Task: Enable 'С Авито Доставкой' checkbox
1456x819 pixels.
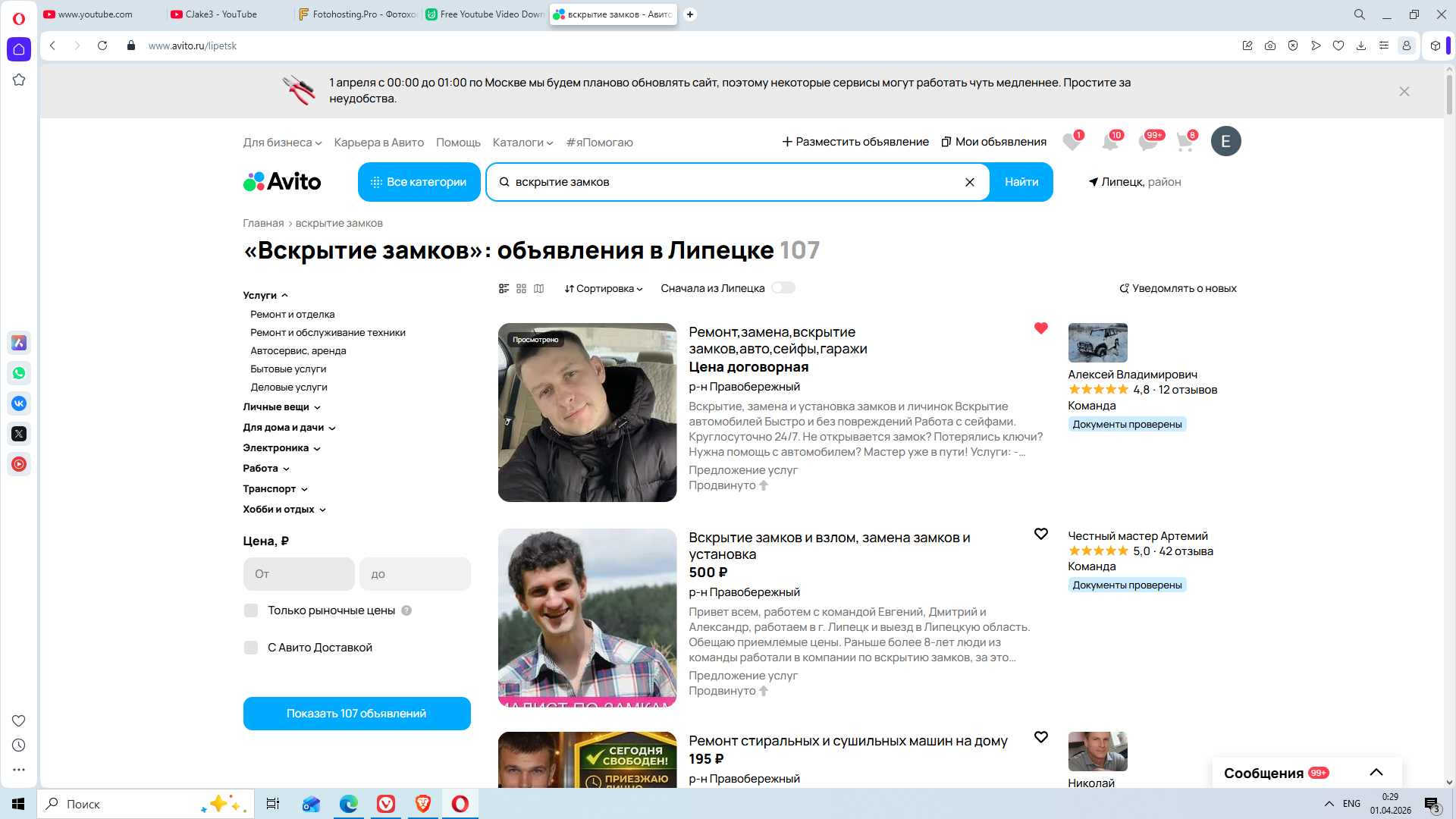Action: [x=251, y=648]
